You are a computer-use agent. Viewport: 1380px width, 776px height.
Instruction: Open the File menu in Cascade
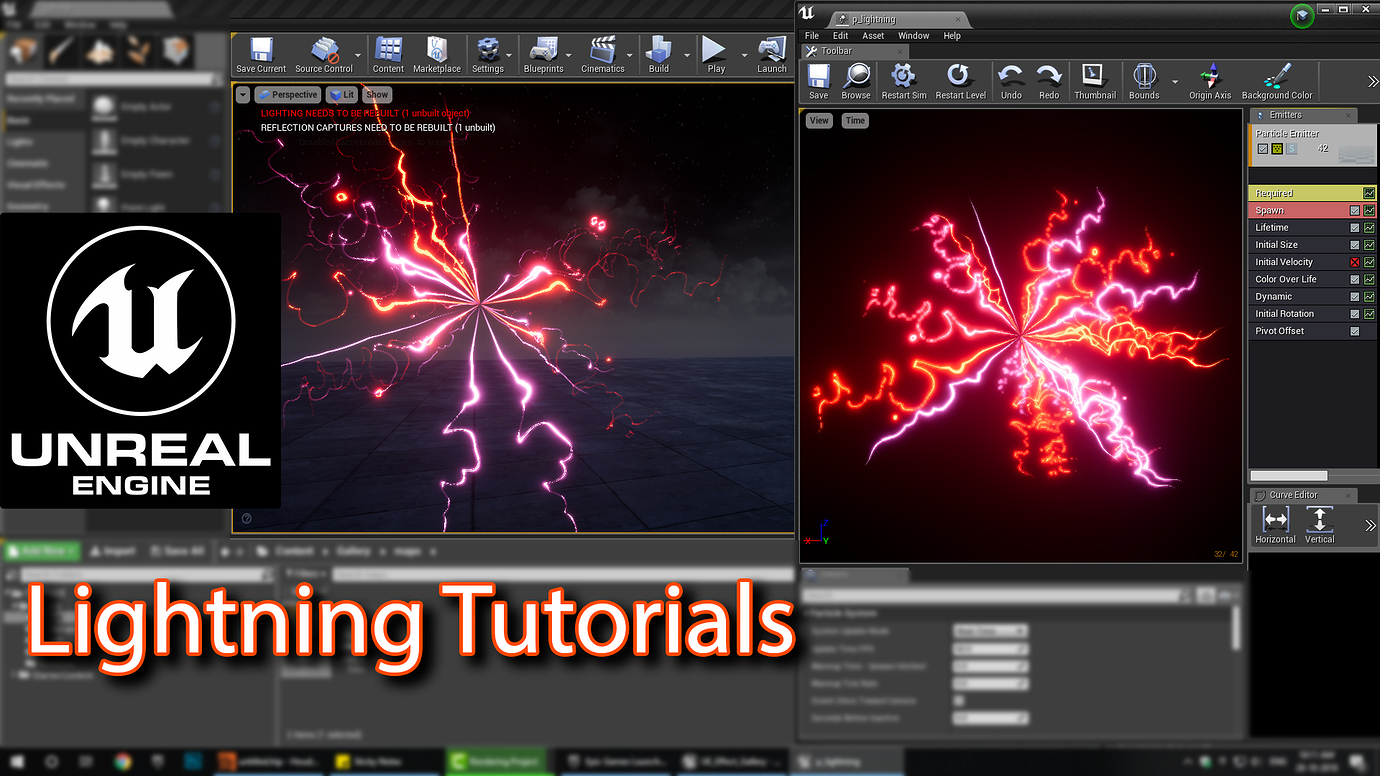click(x=812, y=36)
